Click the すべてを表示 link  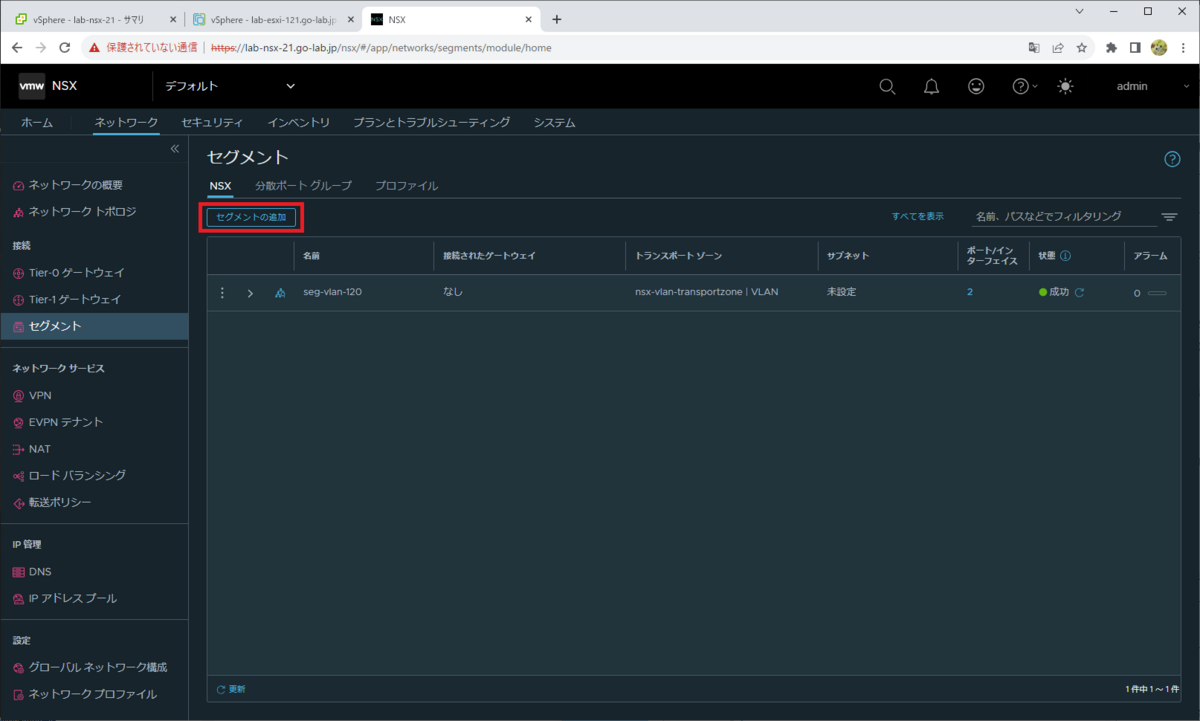tap(918, 216)
